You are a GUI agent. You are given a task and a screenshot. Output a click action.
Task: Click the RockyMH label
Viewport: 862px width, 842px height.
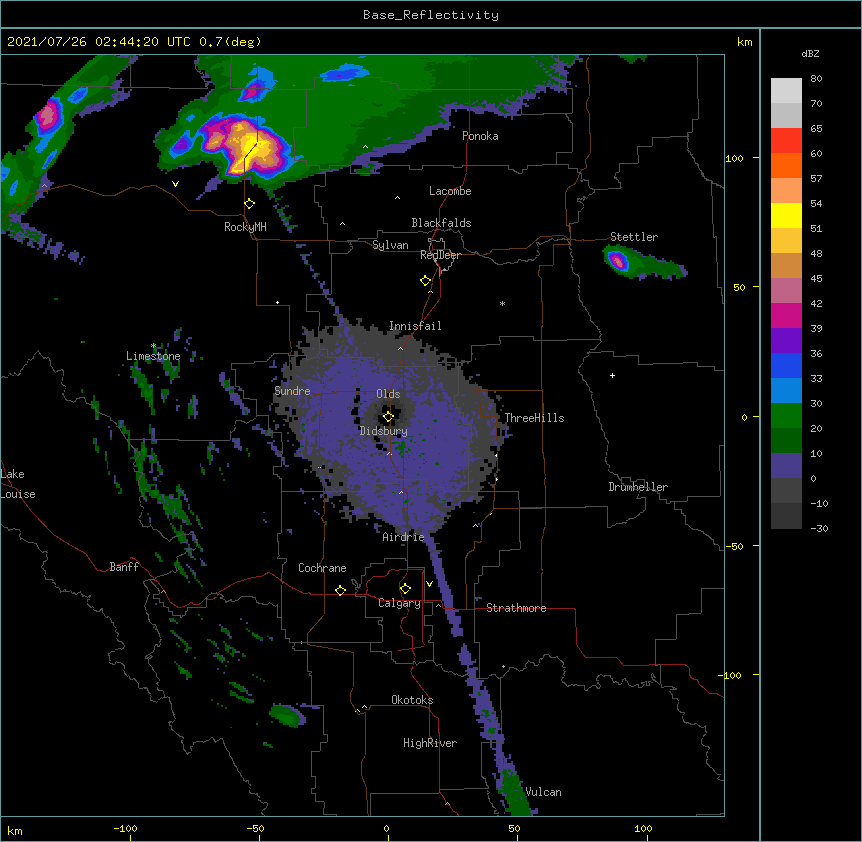245,226
